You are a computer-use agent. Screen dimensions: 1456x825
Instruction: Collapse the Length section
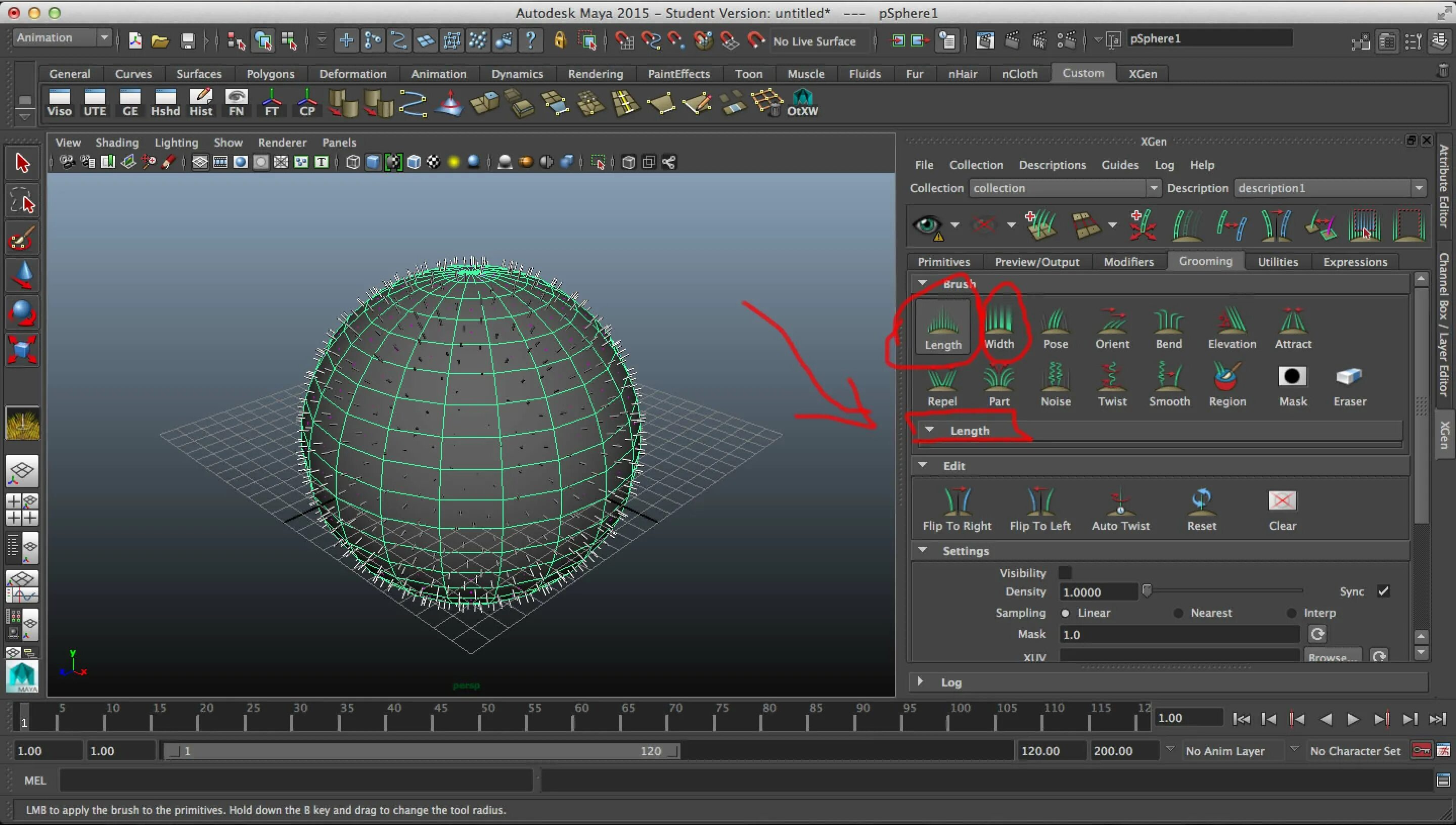point(930,430)
